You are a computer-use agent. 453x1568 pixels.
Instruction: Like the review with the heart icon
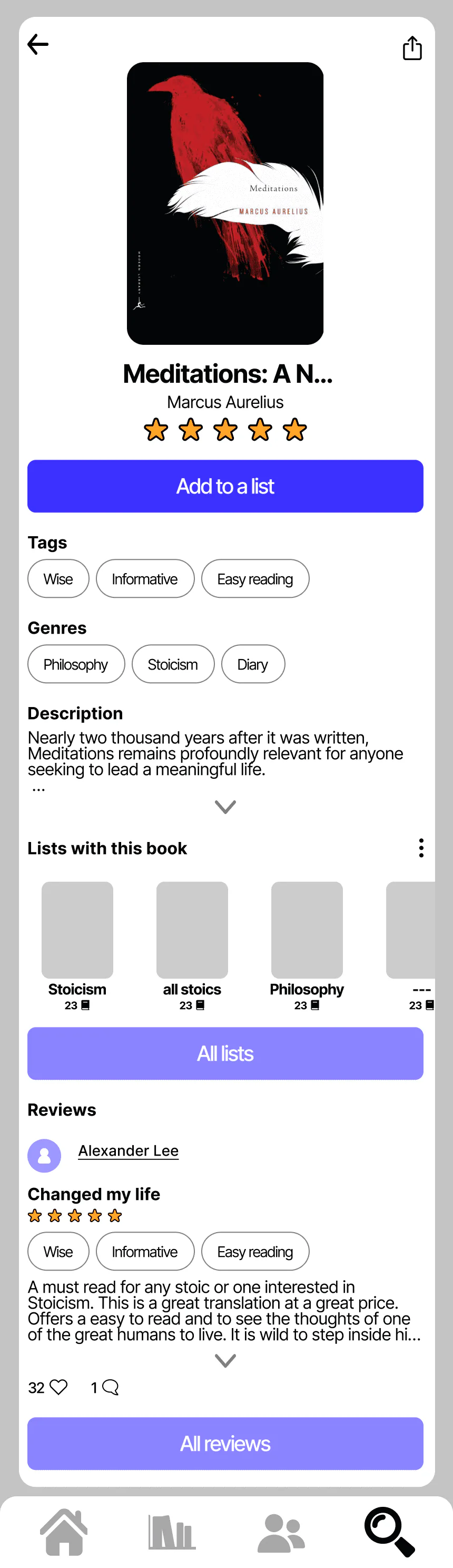(58, 1387)
